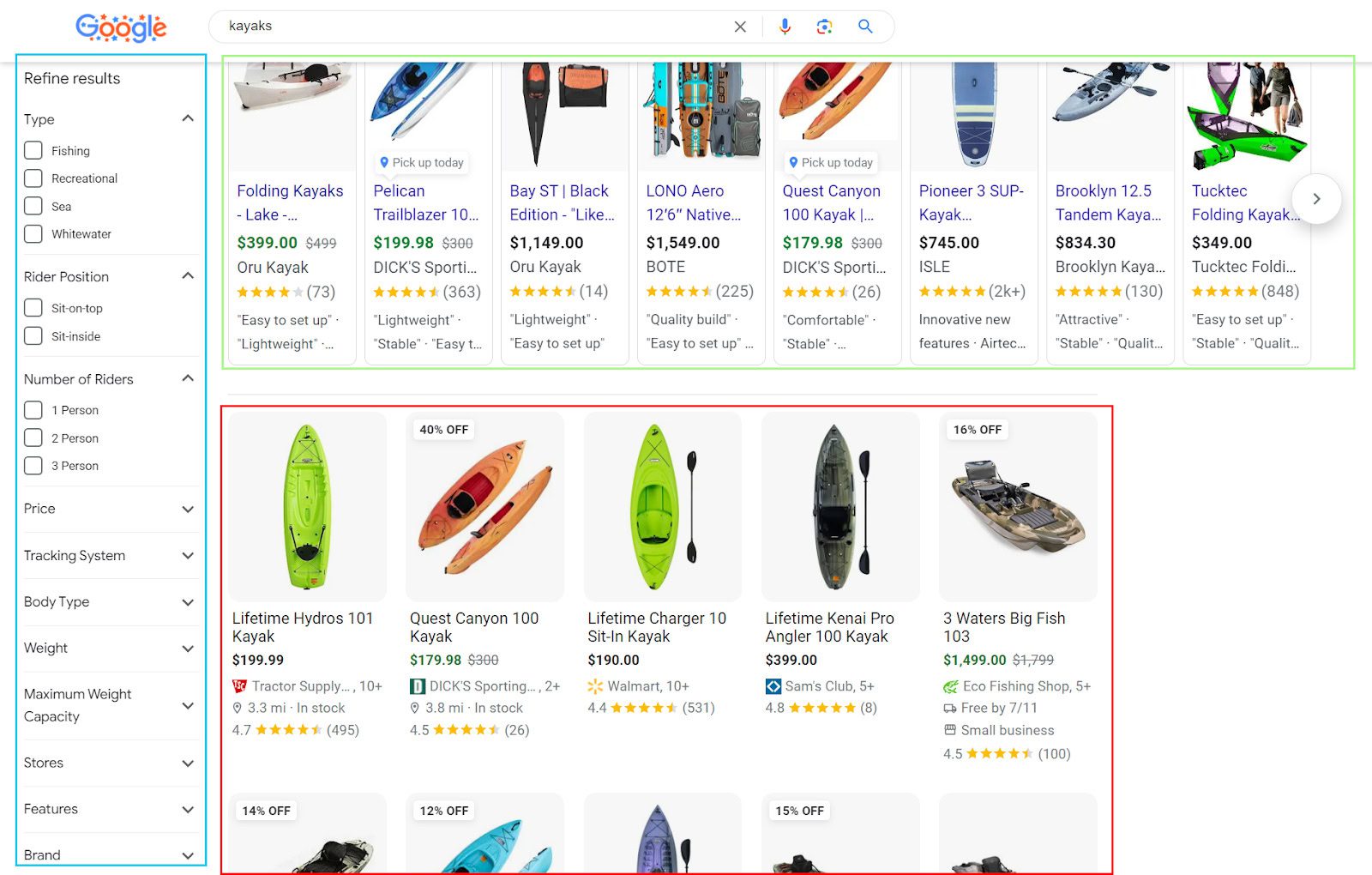Click Walmart store icon under Lifetime Charger
Screen dimensions: 1372x875
[x=595, y=686]
